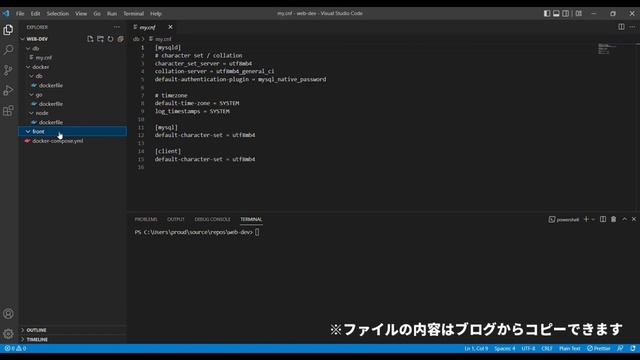This screenshot has width=640, height=360.
Task: Toggle the secondary side bar layout
Action: (x=566, y=13)
